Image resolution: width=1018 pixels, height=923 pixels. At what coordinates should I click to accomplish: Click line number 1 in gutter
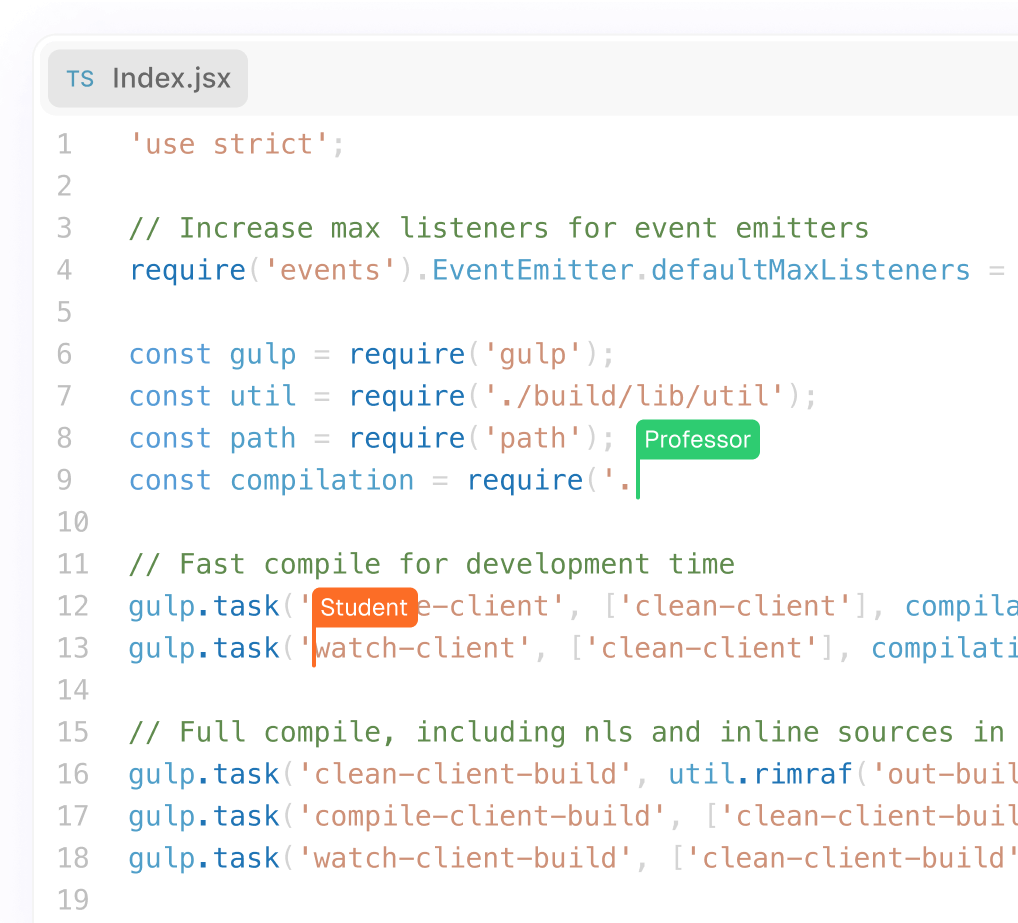click(x=64, y=145)
